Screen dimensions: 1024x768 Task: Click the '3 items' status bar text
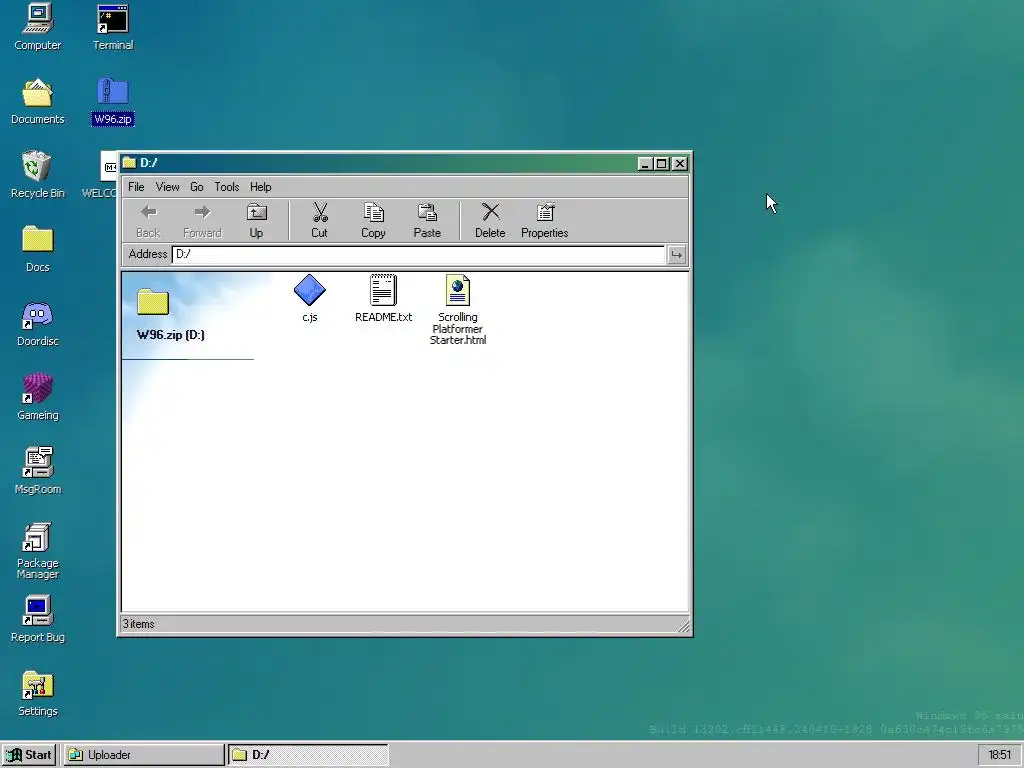pyautogui.click(x=138, y=624)
